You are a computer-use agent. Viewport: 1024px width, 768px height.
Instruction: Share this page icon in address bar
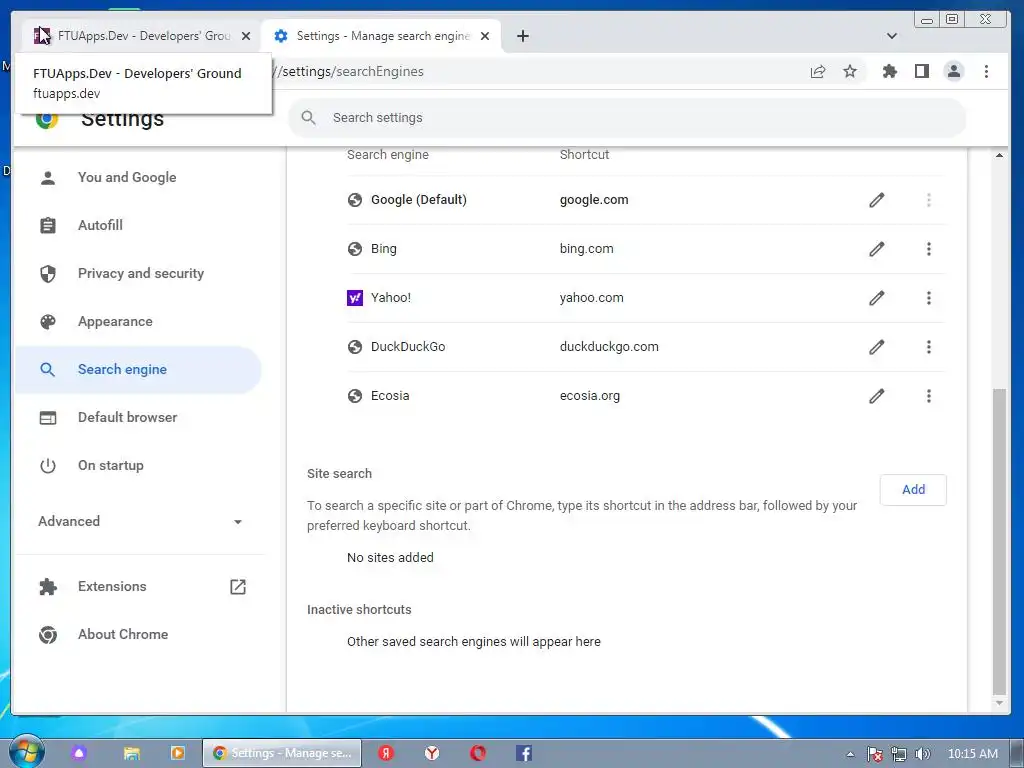click(818, 71)
